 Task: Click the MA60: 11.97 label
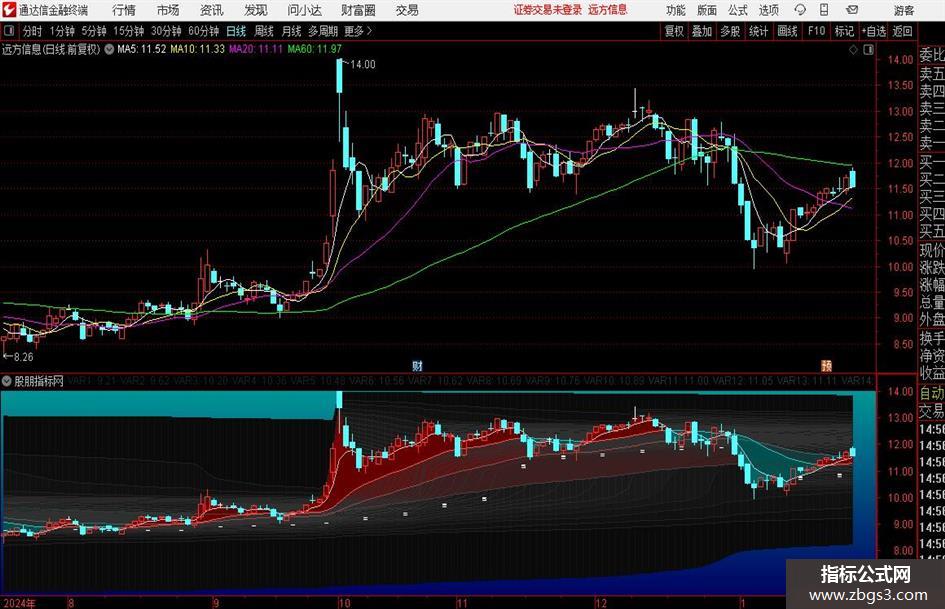pos(315,49)
